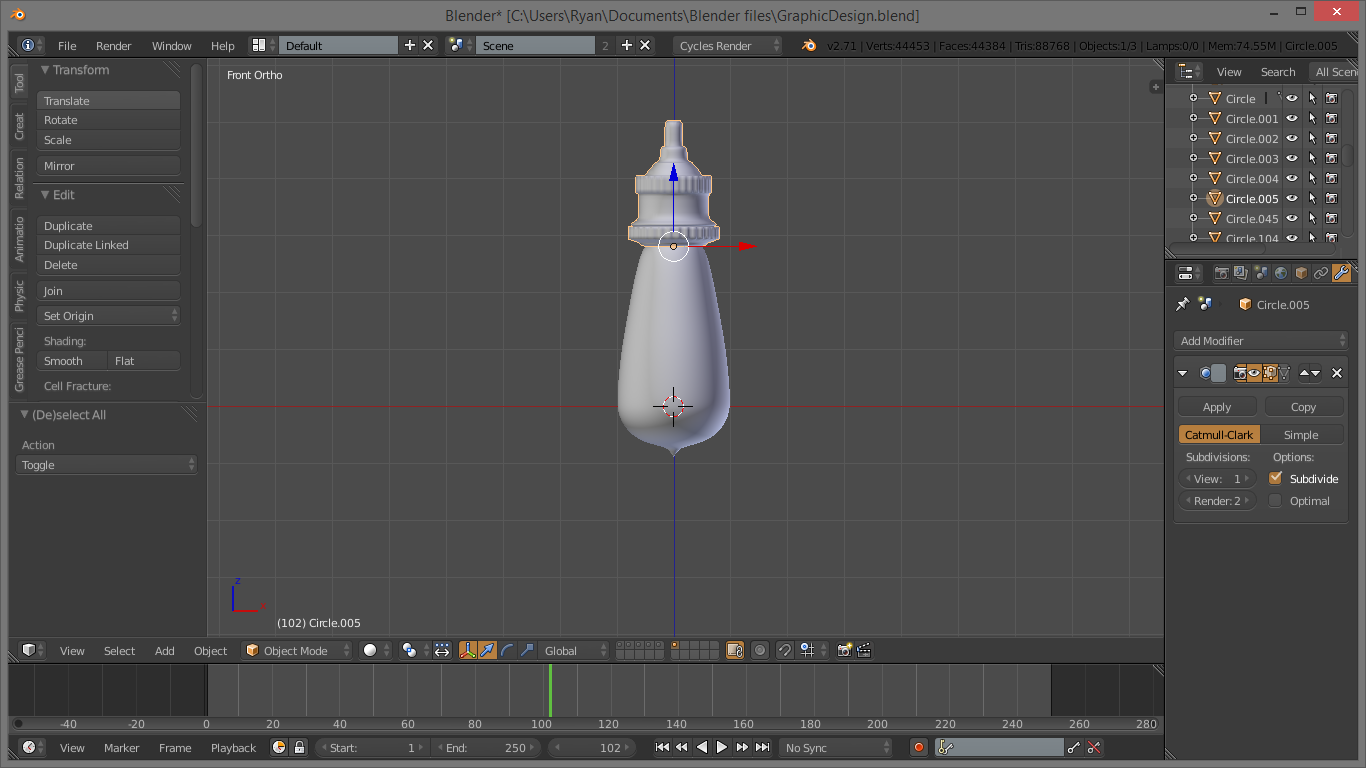Open the Modifiers wrench tab

tap(1342, 273)
